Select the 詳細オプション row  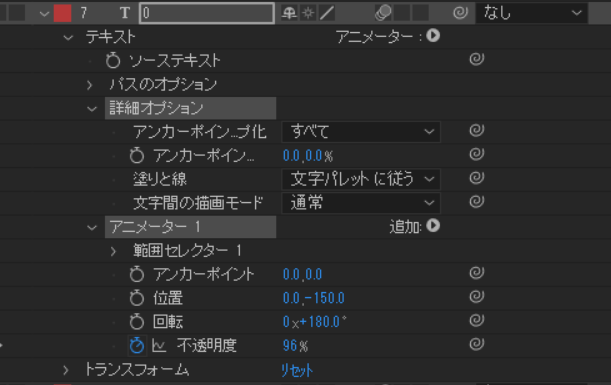coord(191,108)
